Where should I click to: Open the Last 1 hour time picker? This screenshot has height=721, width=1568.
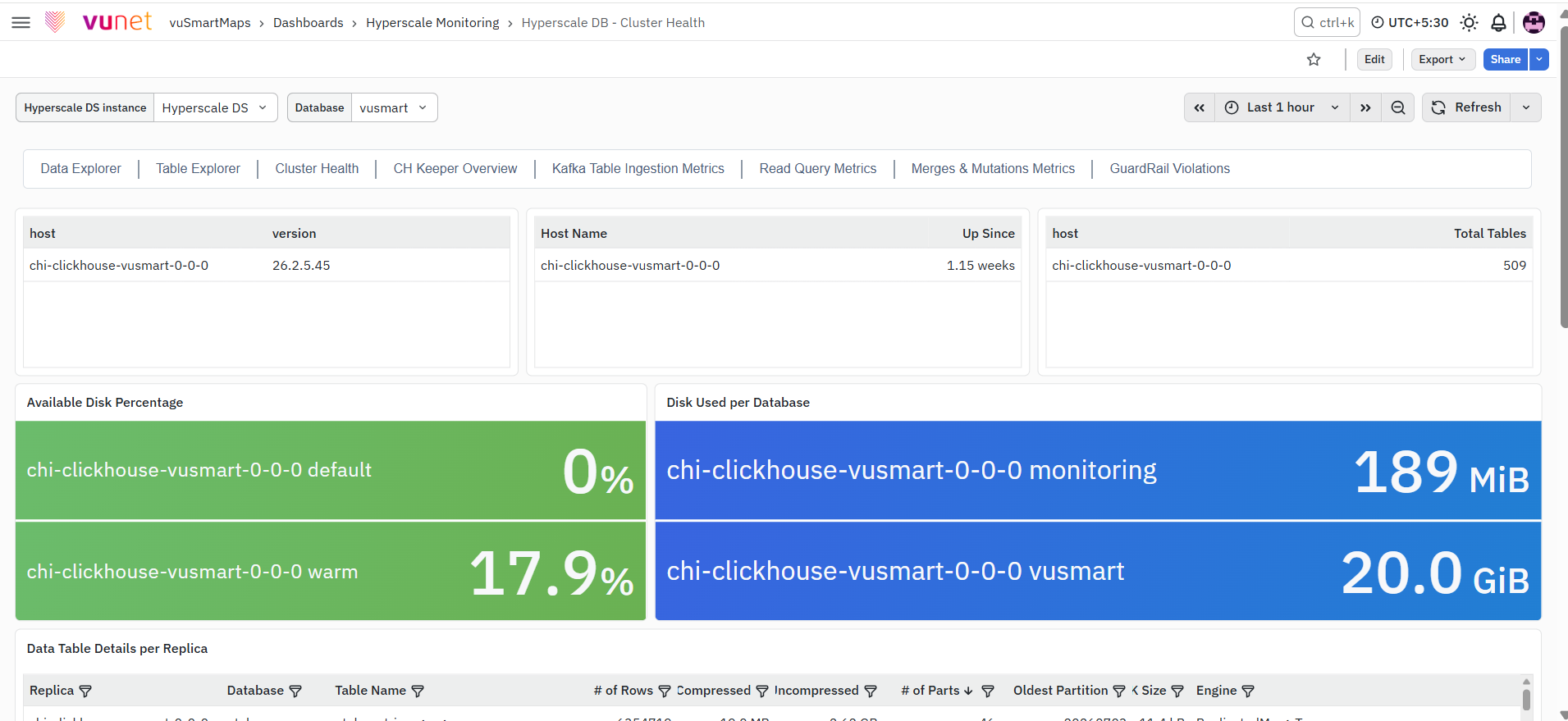coord(1282,107)
